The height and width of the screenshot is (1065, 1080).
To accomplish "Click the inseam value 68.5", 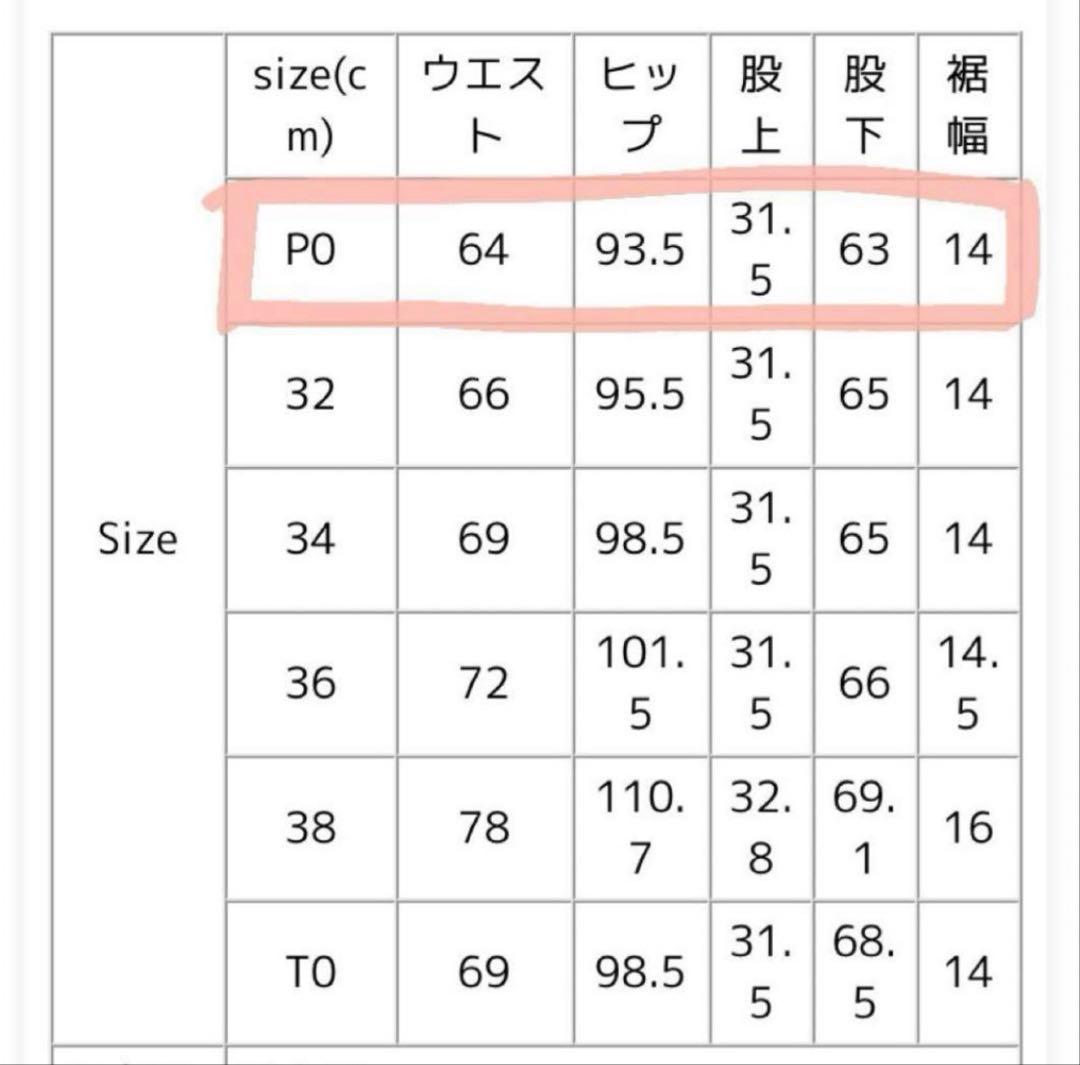I will (864, 972).
